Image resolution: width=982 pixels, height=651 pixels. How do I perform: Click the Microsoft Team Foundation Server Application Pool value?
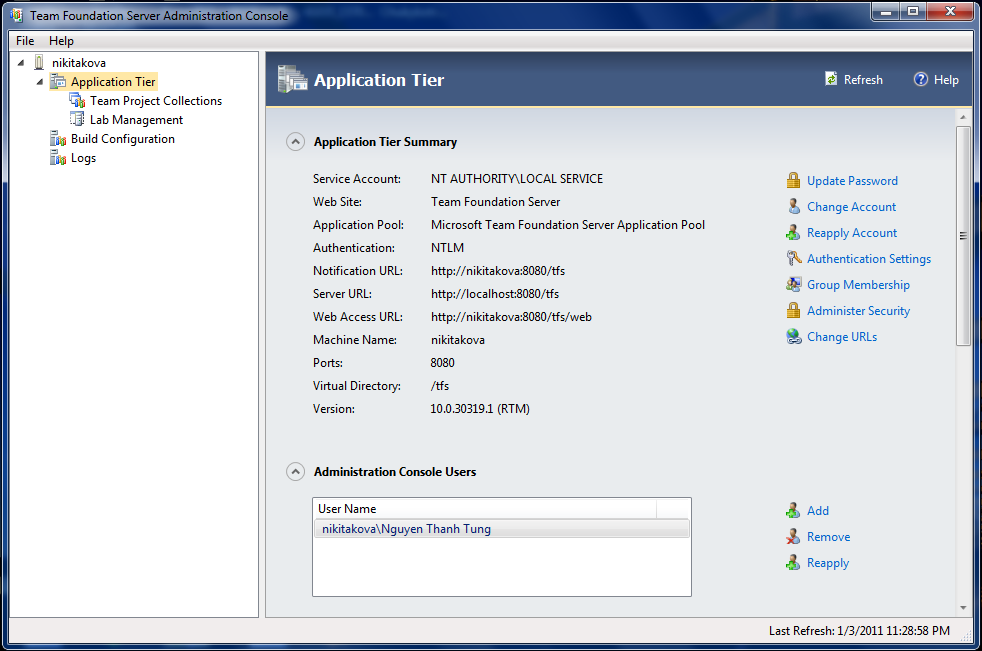click(567, 224)
